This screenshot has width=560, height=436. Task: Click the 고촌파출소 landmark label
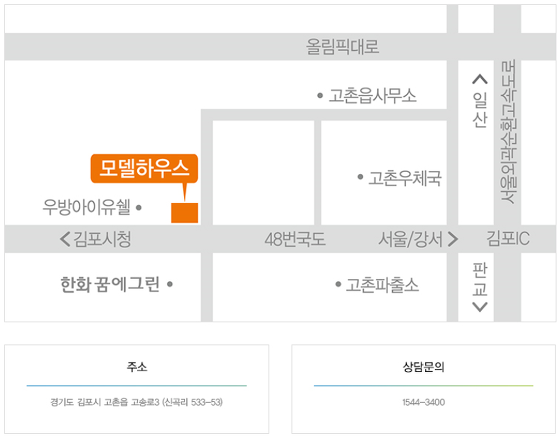[x=382, y=285]
